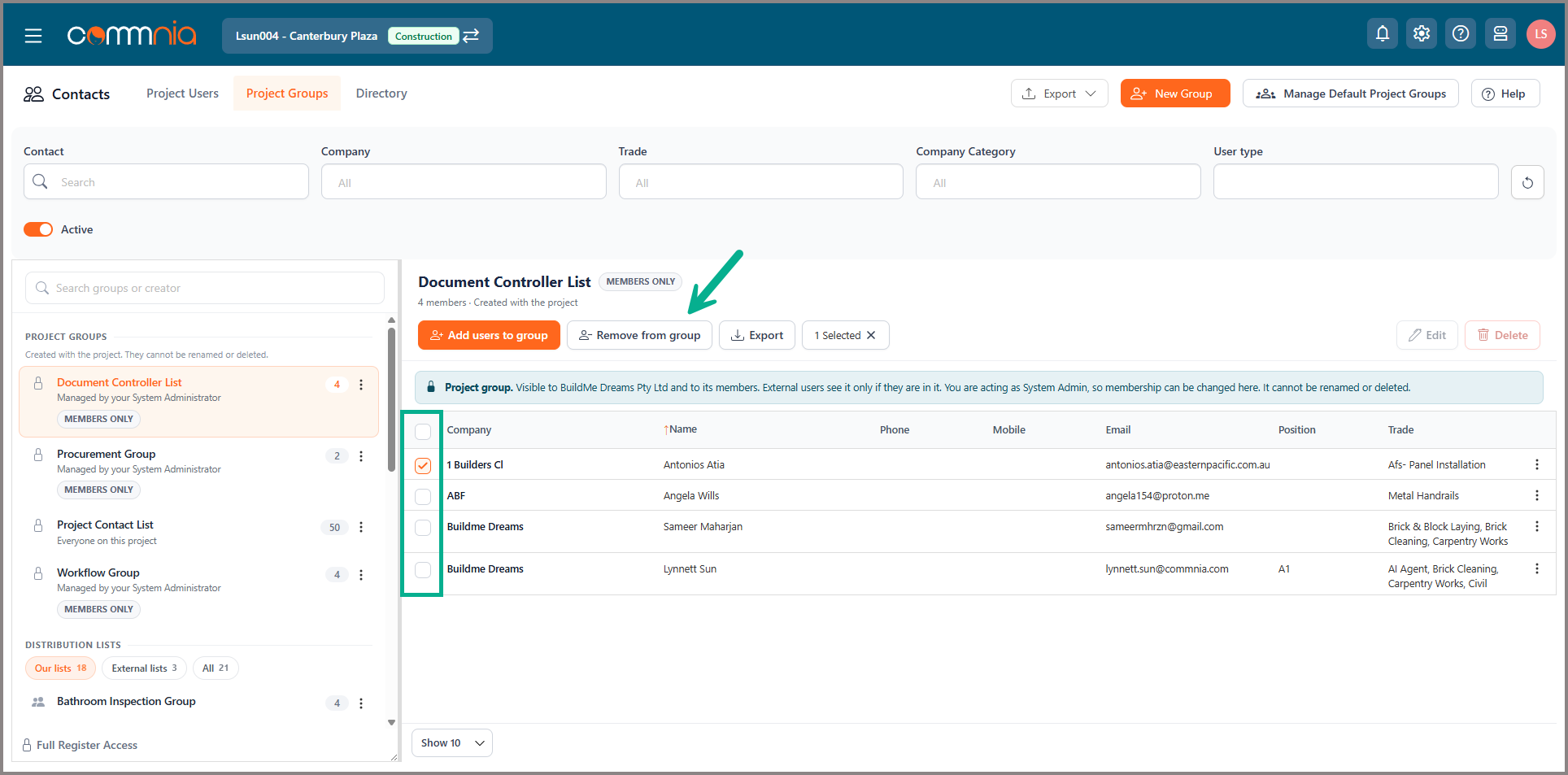Open options menu for Bathroom Inspection Group
Screen dimensions: 1568x775
click(x=361, y=703)
